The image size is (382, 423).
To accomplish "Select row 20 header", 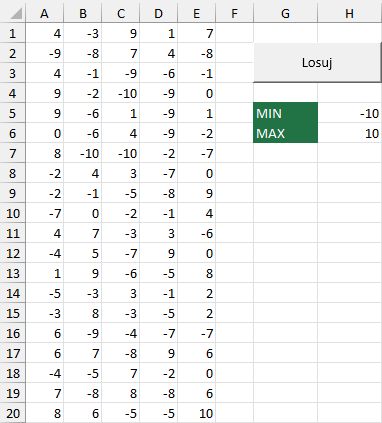I will pos(13,413).
